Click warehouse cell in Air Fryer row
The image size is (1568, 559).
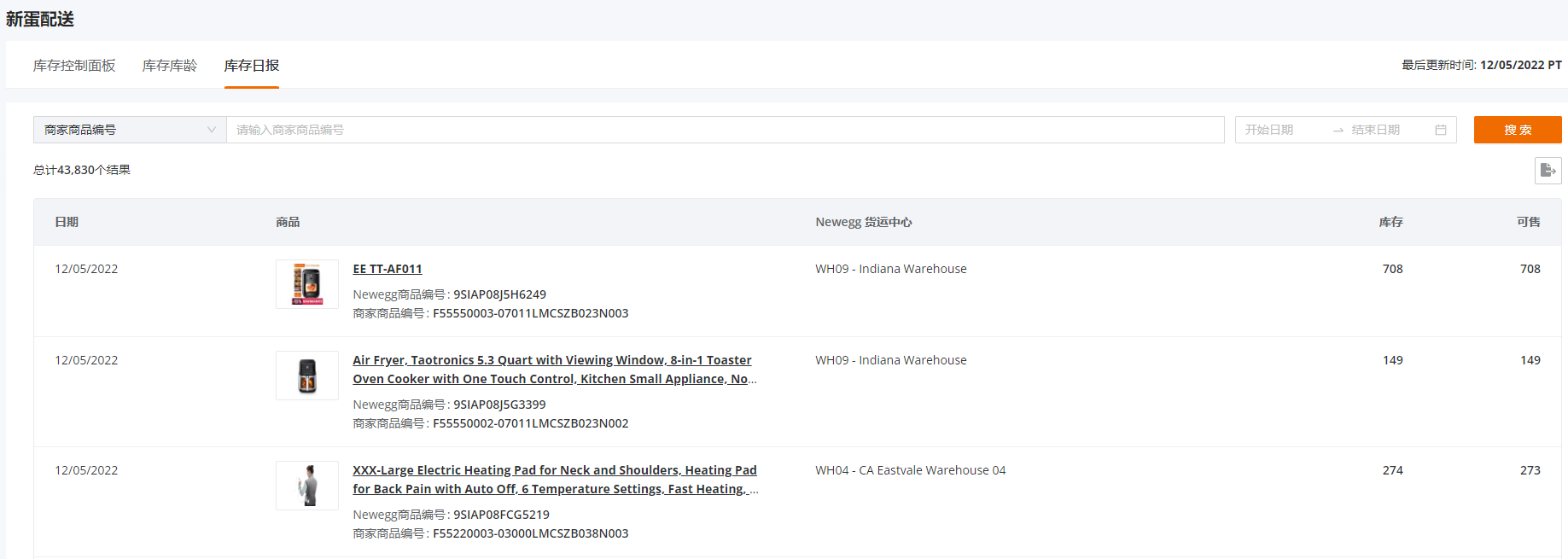pos(891,360)
